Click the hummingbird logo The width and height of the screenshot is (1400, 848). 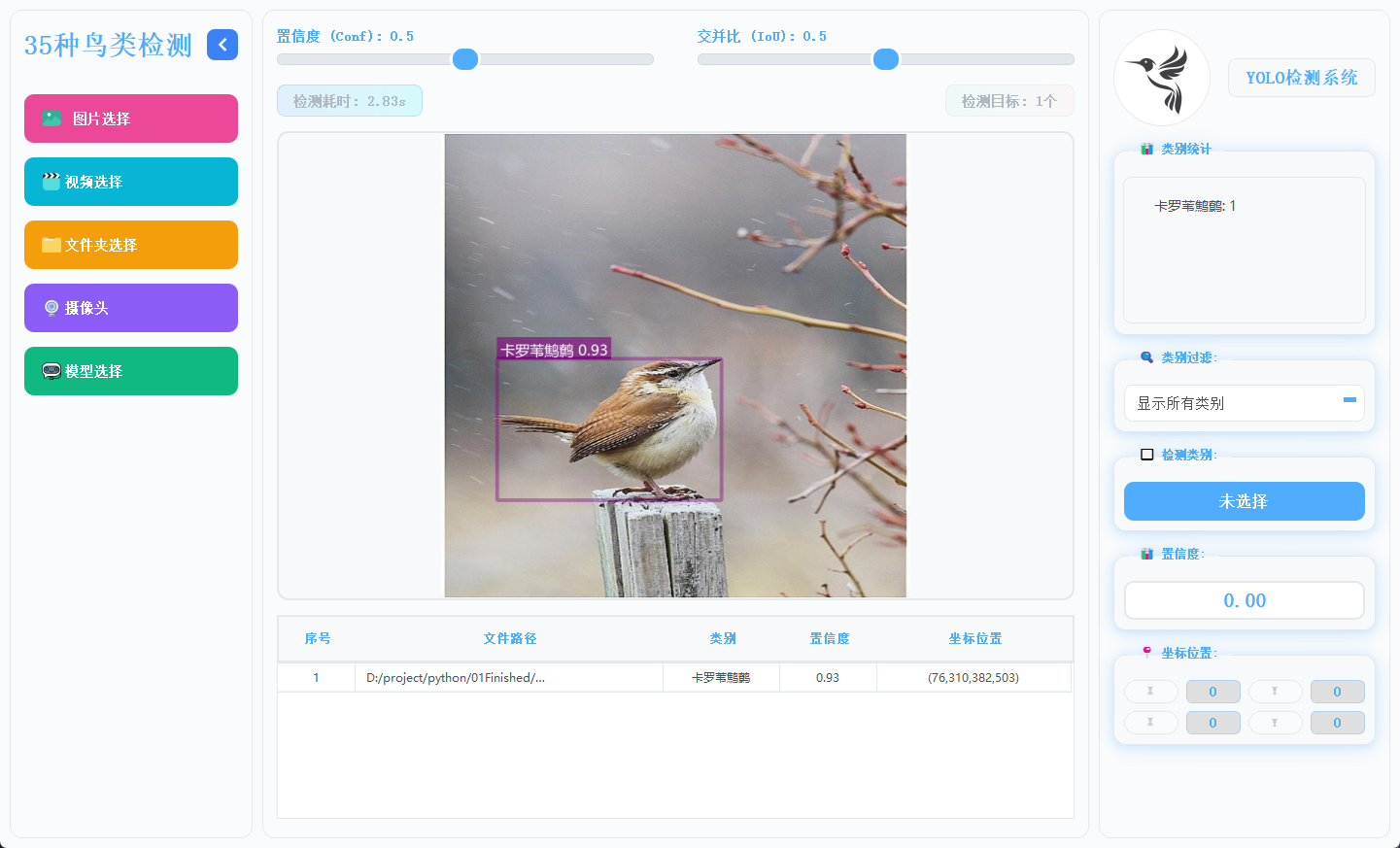(1162, 78)
